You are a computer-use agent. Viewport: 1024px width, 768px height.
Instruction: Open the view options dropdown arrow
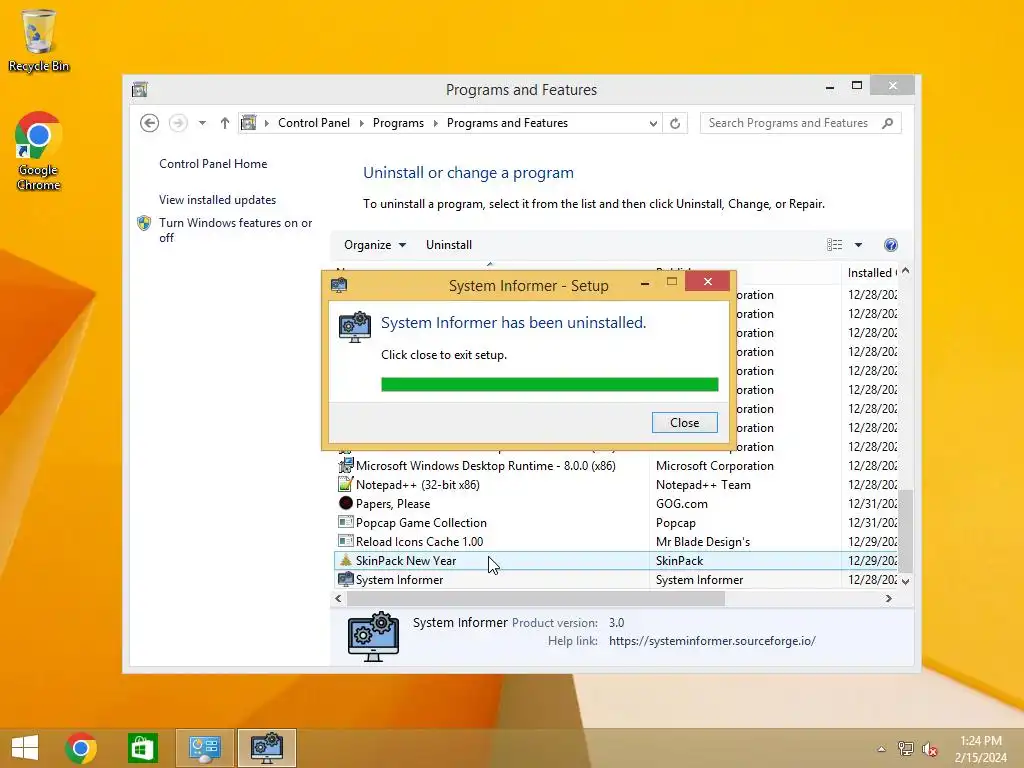point(858,245)
